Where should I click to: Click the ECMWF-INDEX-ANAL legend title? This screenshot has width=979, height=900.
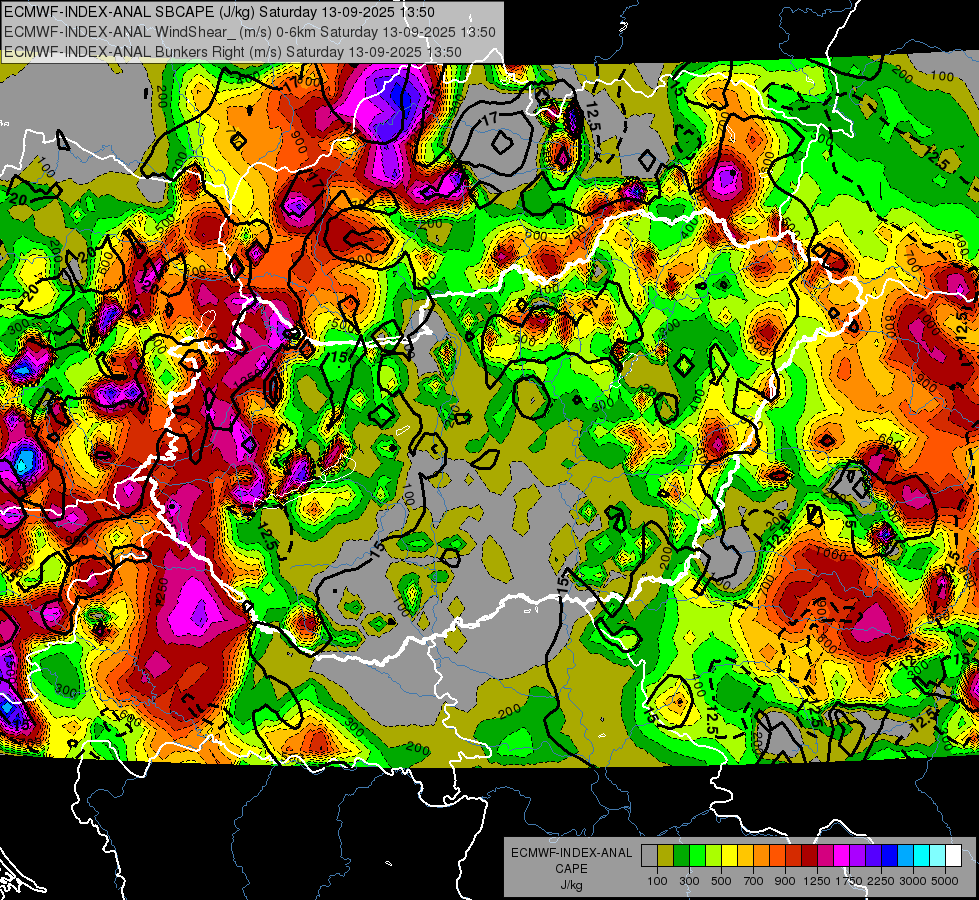(x=571, y=853)
